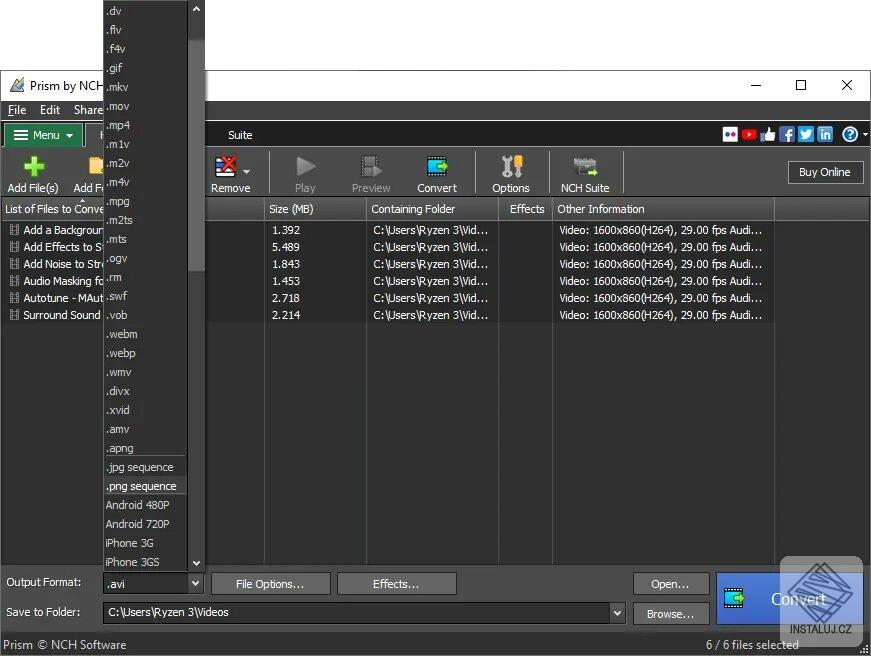The image size is (871, 656).
Task: Open the Save to Folder dropdown arrow
Action: [617, 612]
